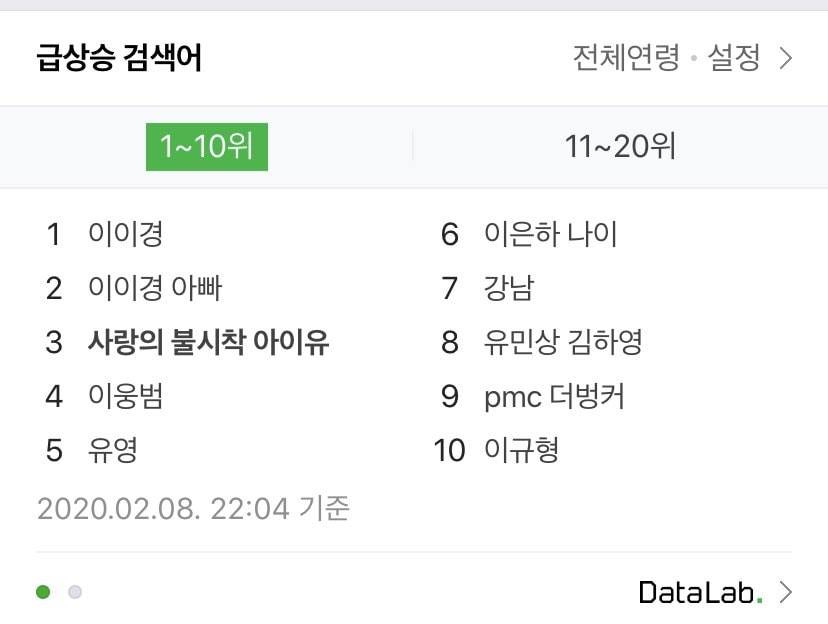Image resolution: width=828 pixels, height=624 pixels.
Task: Select the first green page dot
Action: (43, 592)
